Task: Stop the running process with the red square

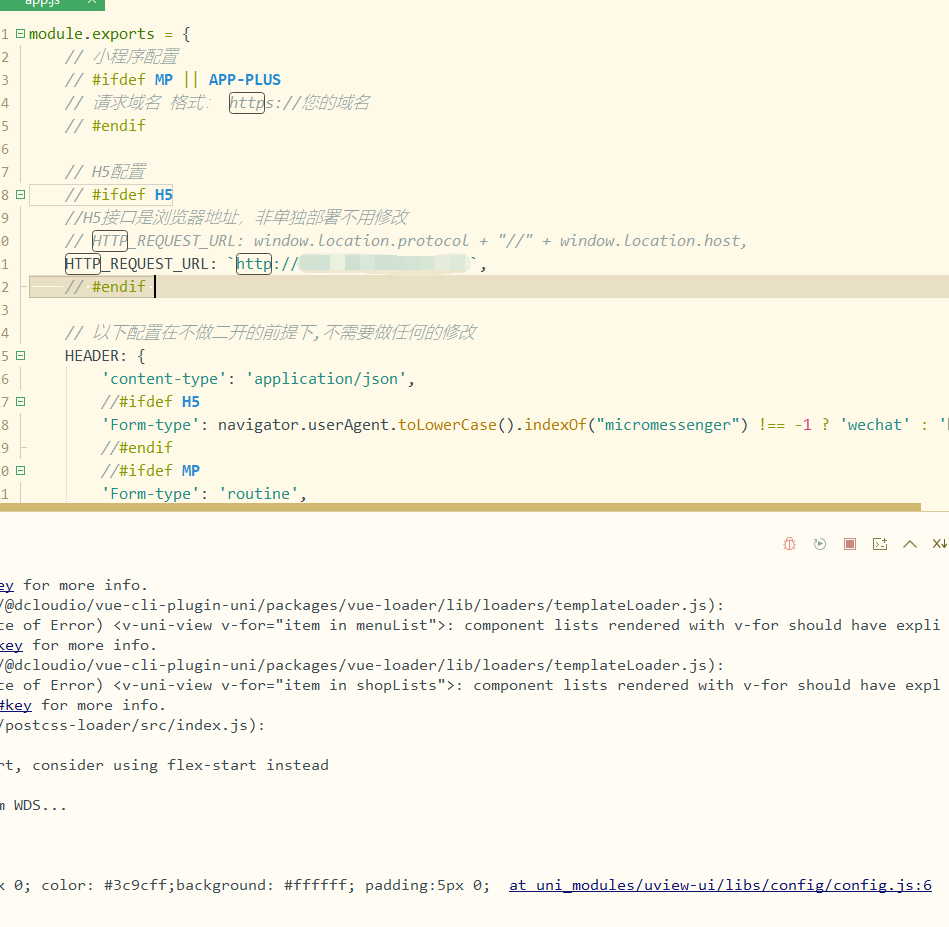Action: pos(850,544)
